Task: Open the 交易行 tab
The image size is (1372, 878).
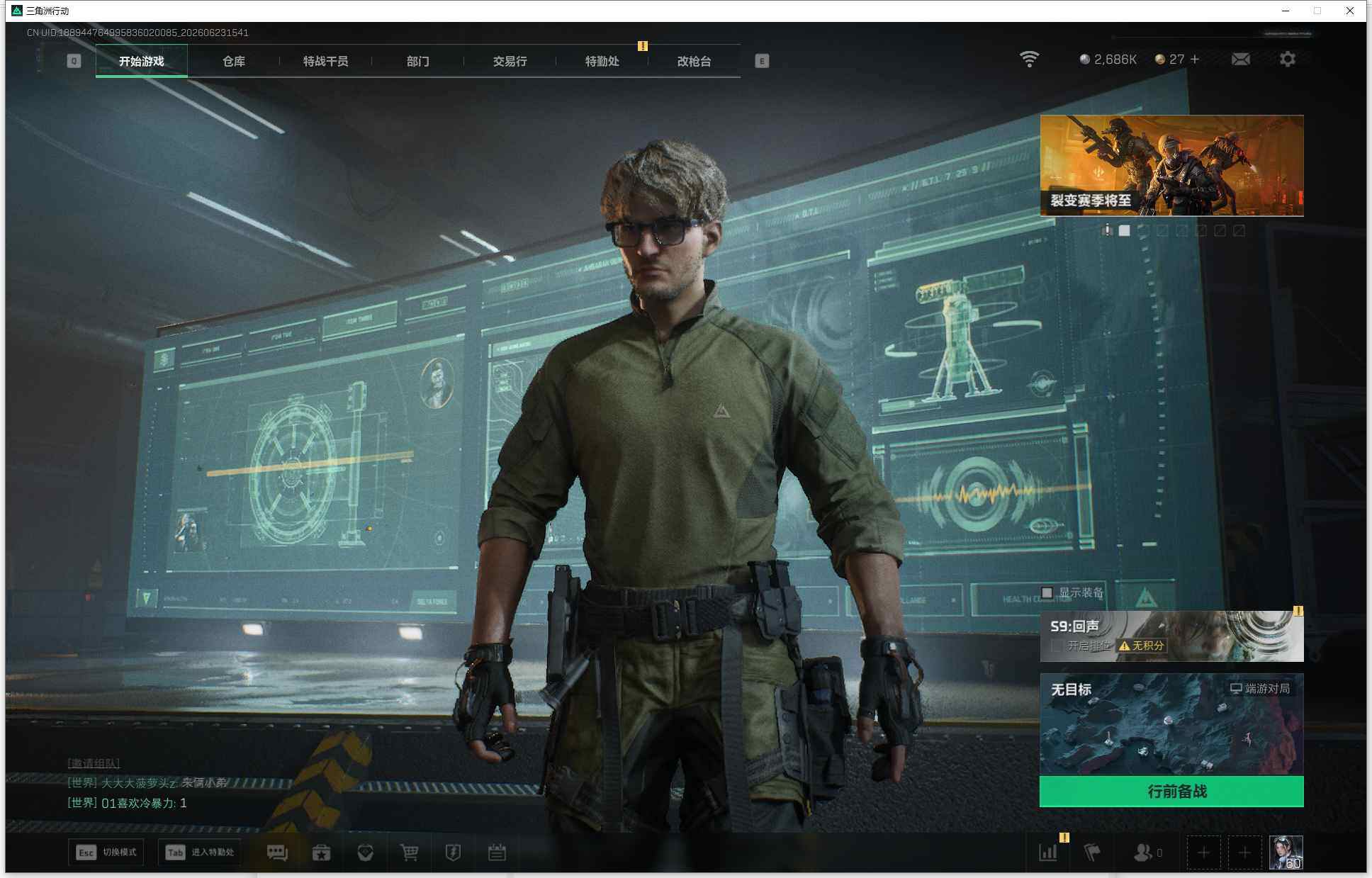Action: click(510, 61)
